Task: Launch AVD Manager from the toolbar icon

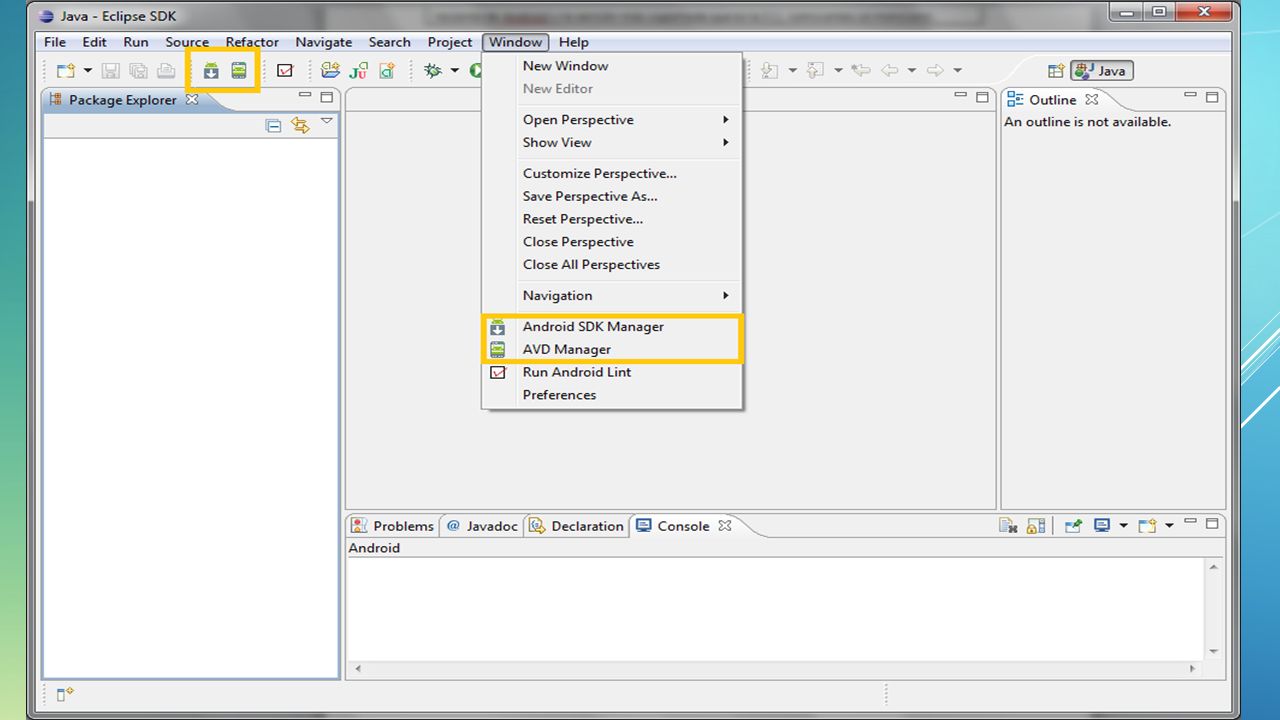Action: (238, 70)
